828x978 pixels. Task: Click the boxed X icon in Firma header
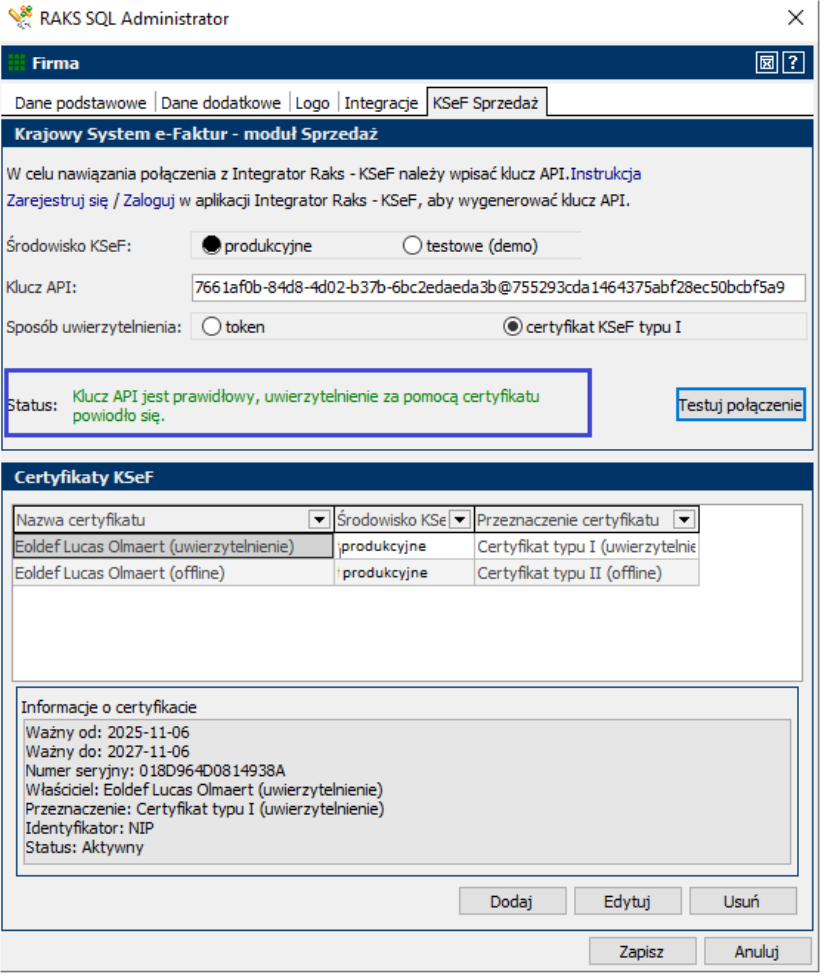(x=767, y=63)
